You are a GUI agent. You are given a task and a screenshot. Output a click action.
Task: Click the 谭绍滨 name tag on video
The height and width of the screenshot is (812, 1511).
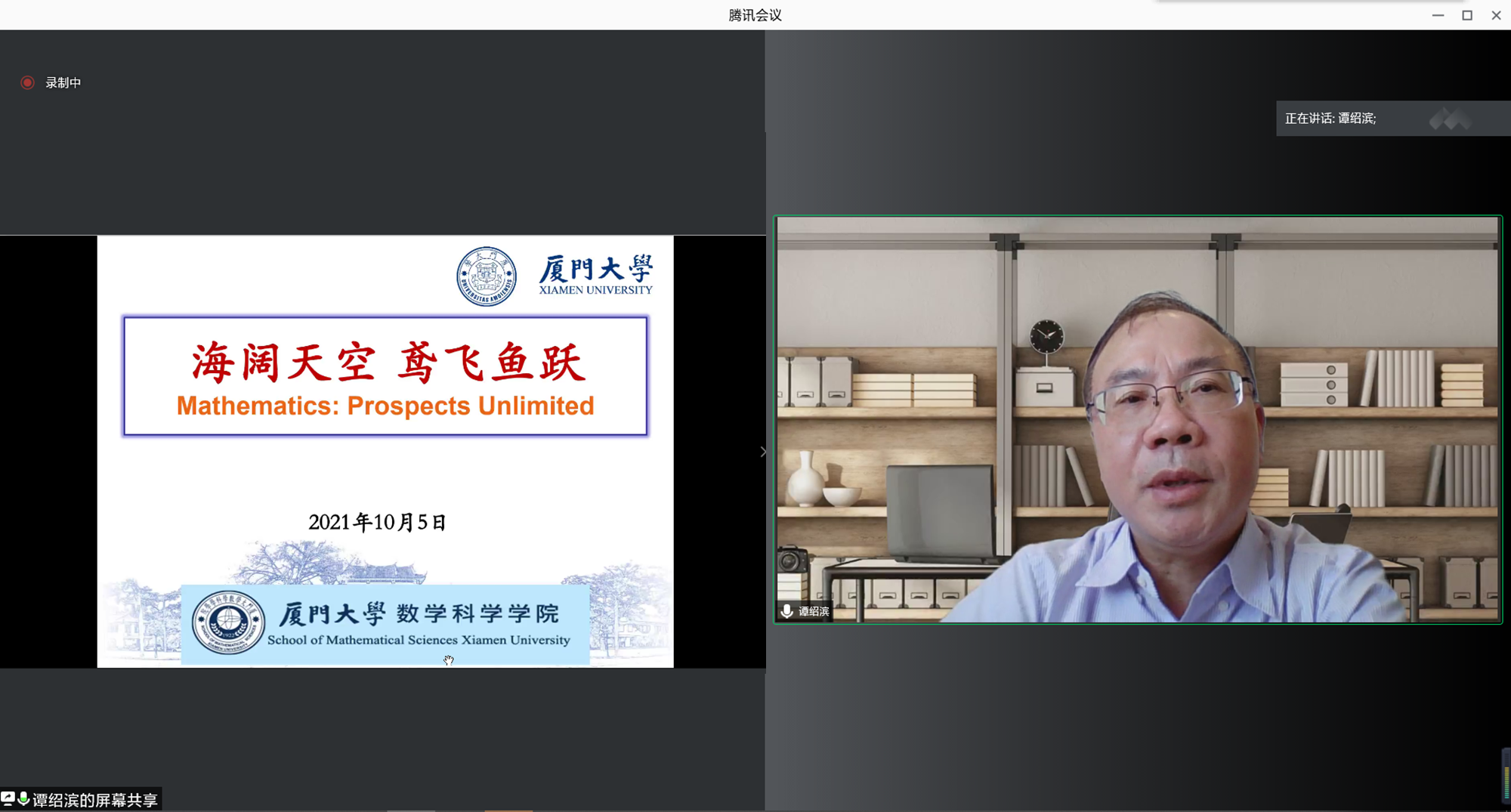(x=814, y=611)
